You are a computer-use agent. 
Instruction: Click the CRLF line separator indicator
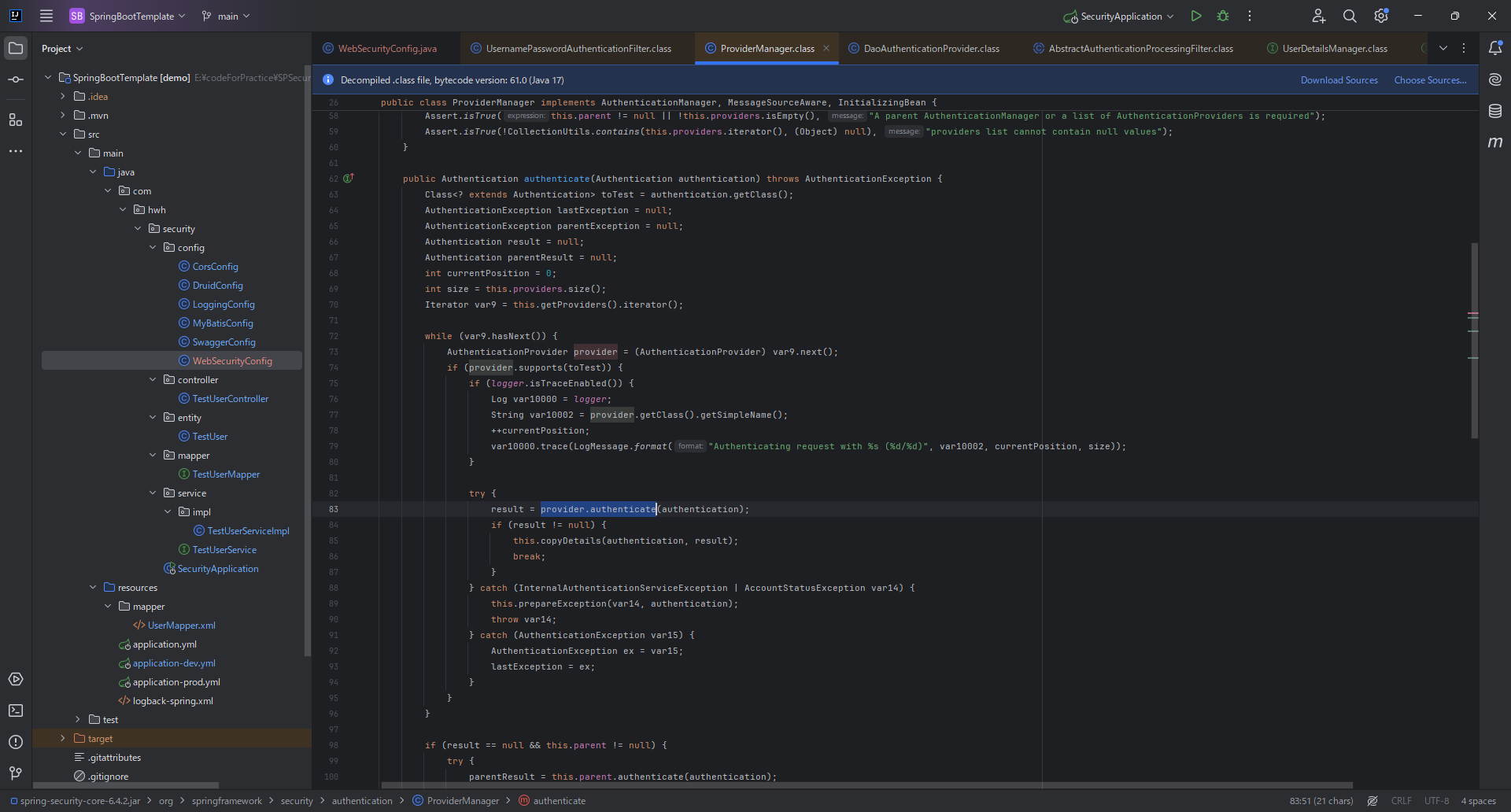click(x=1402, y=801)
